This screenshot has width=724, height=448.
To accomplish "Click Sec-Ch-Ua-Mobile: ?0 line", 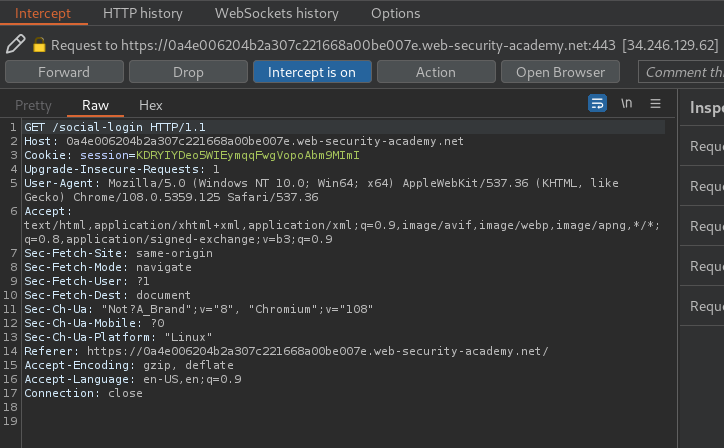I will tap(94, 323).
